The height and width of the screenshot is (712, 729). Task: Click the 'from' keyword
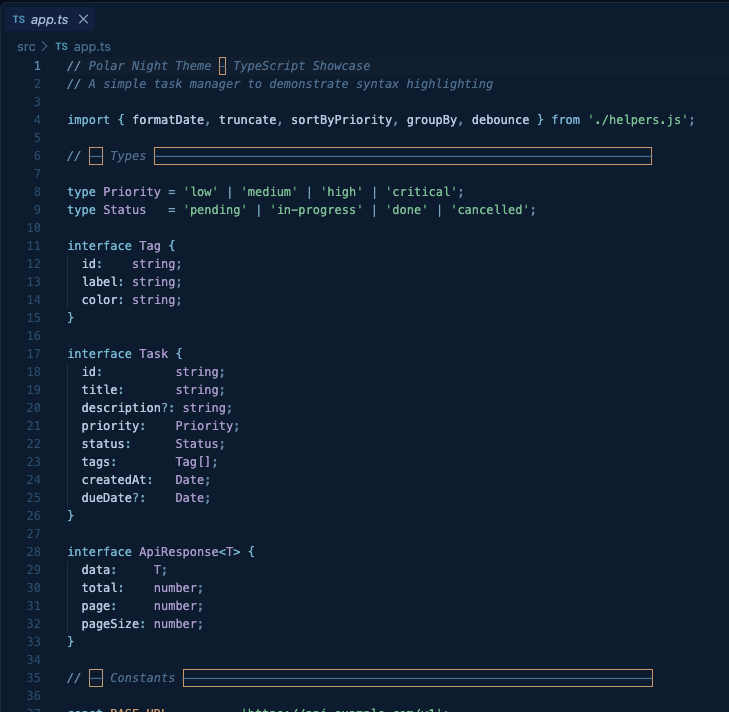click(x=566, y=120)
